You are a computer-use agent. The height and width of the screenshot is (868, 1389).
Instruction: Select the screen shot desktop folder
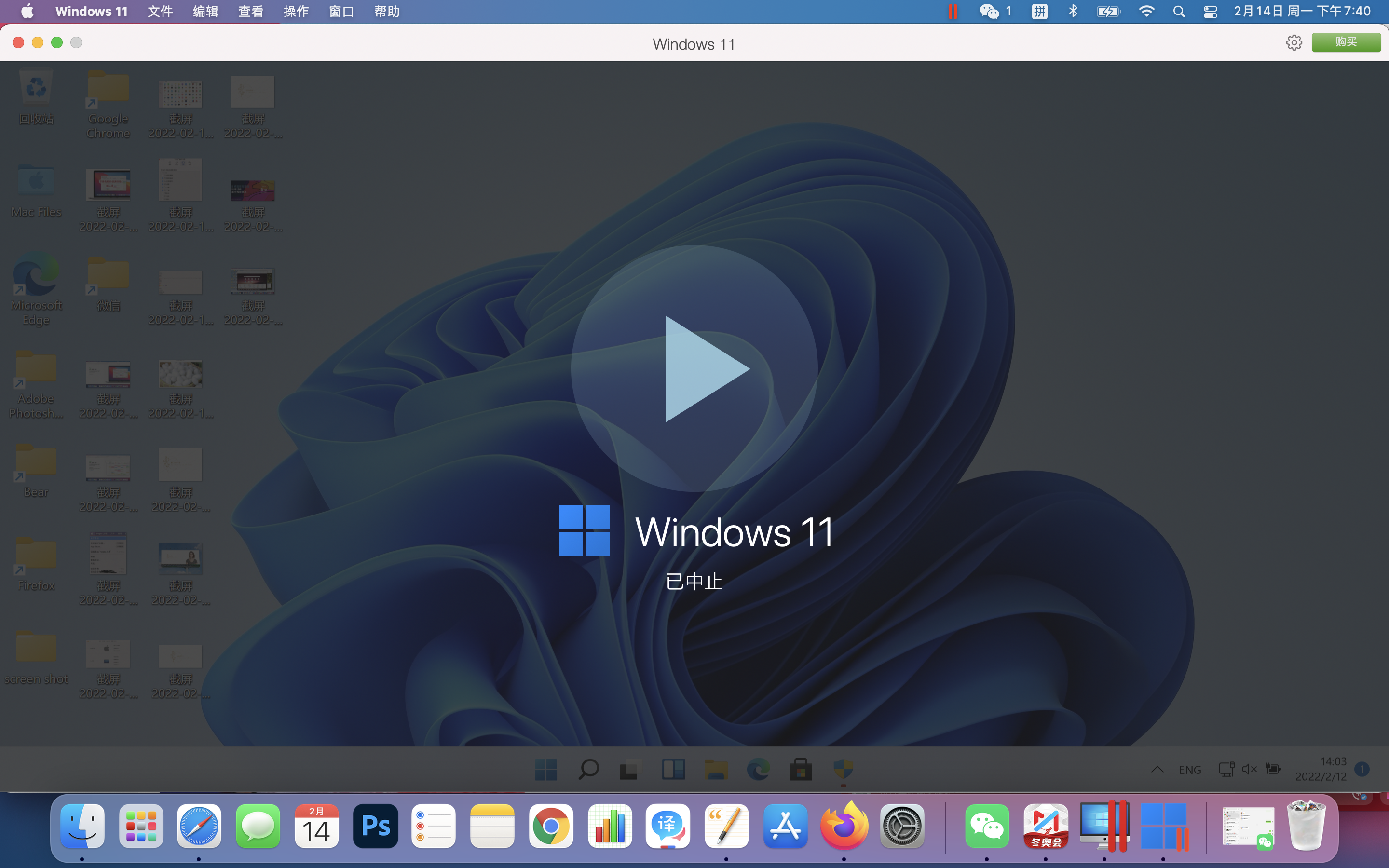pos(36,658)
